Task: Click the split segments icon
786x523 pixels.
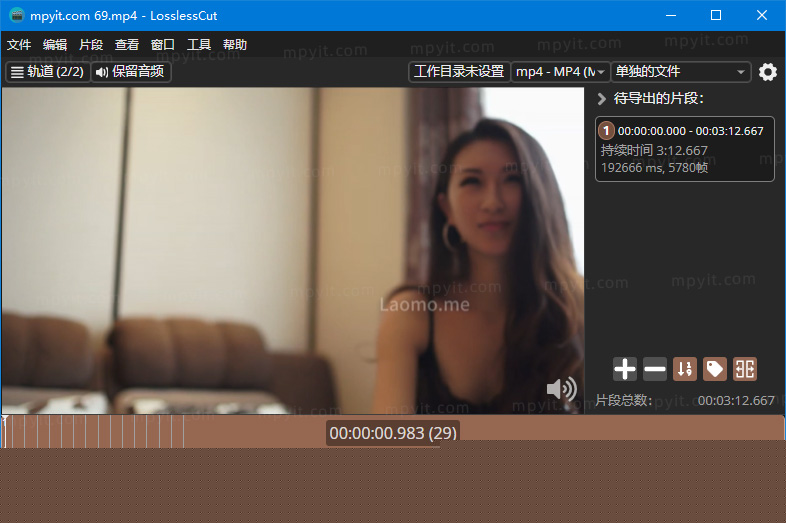Action: tap(745, 369)
